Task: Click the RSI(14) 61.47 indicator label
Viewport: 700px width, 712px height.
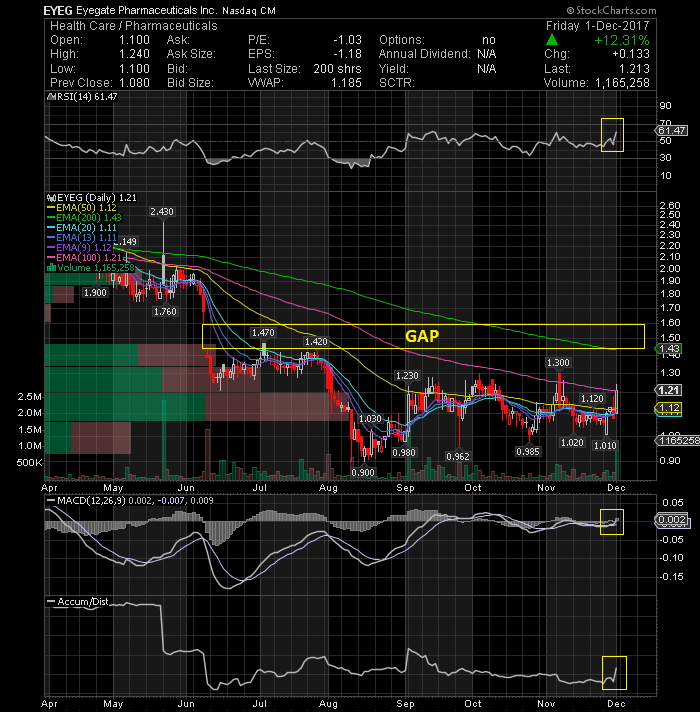Action: pyautogui.click(x=83, y=97)
